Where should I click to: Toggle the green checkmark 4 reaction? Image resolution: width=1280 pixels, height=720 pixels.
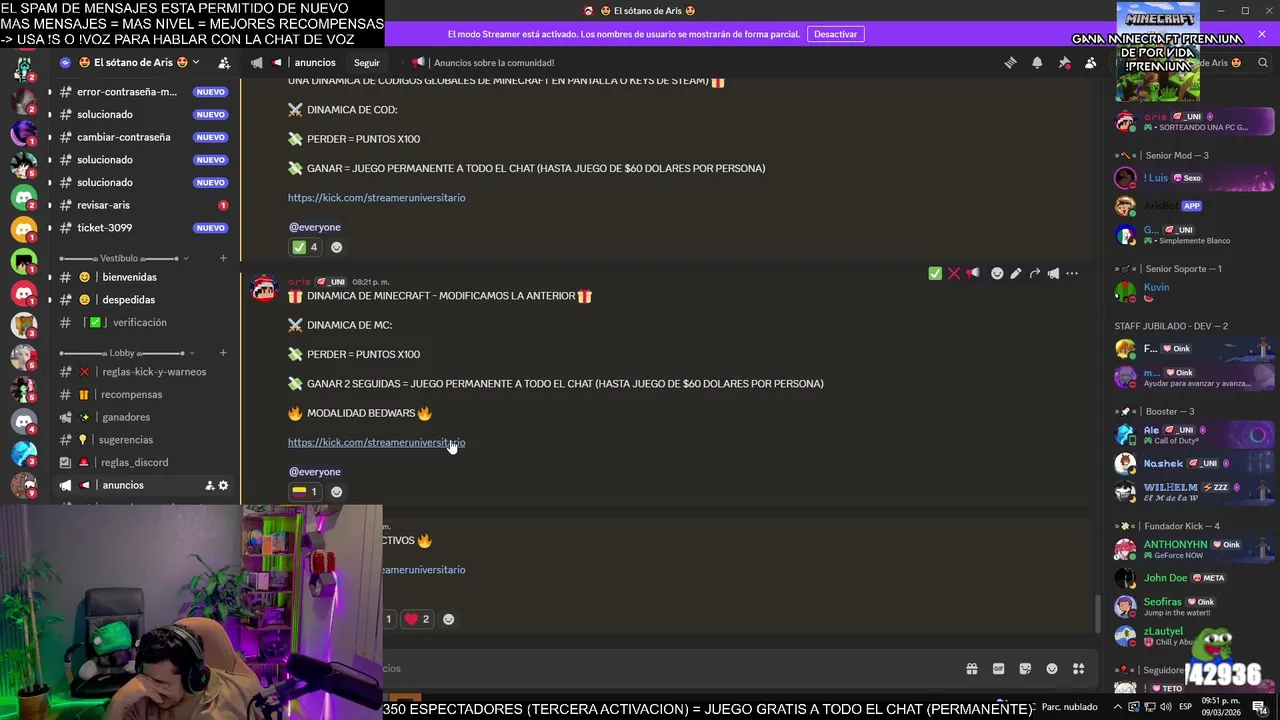(x=305, y=247)
